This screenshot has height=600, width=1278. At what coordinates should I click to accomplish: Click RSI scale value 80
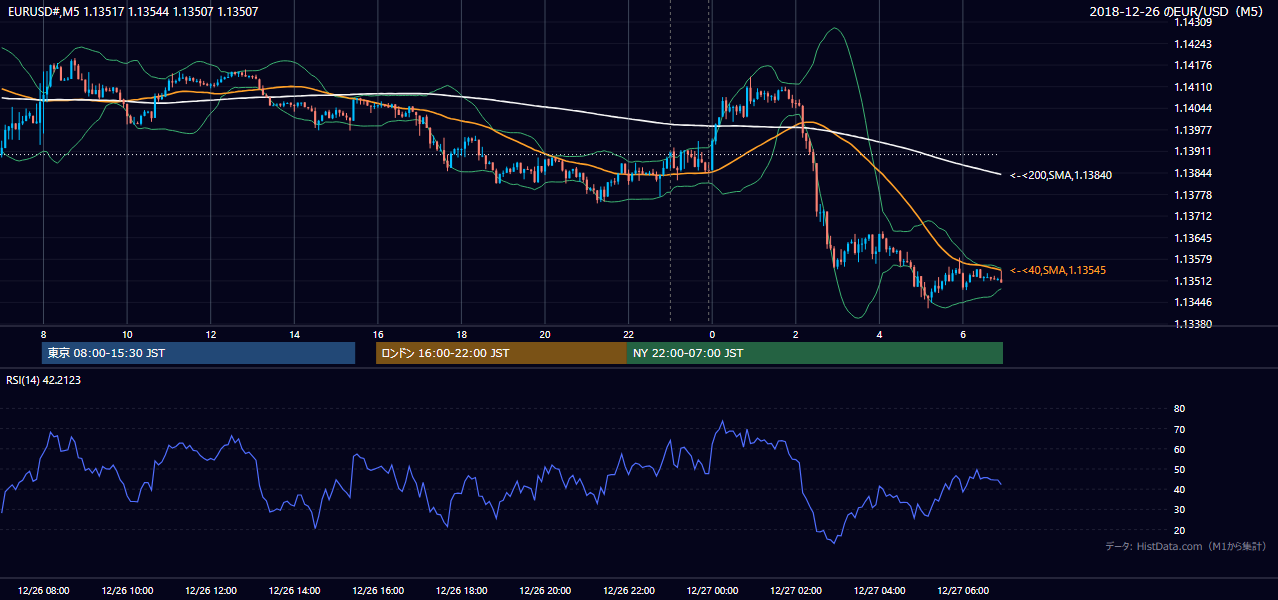[x=1179, y=409]
